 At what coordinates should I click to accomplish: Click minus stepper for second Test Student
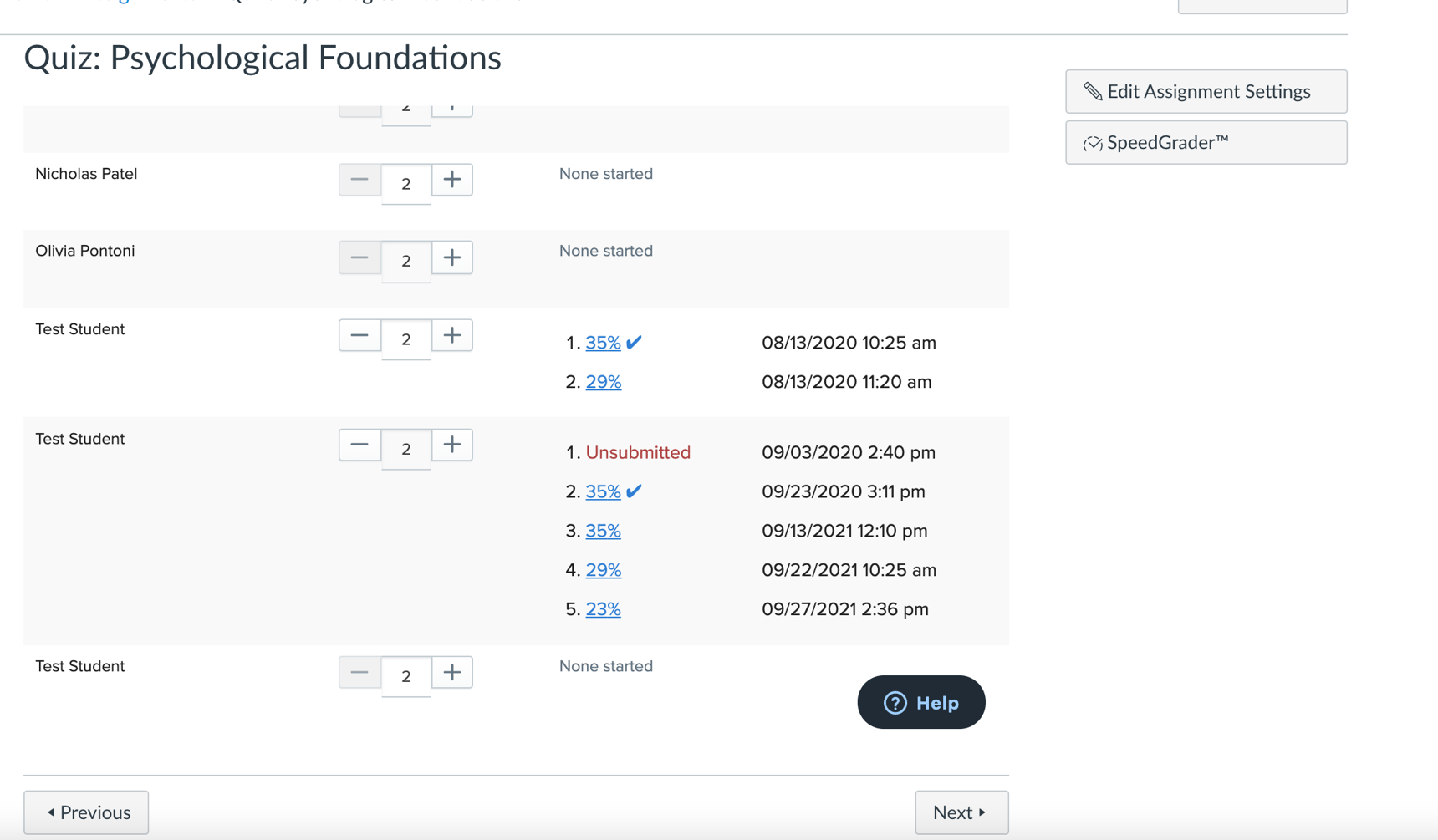(x=359, y=444)
